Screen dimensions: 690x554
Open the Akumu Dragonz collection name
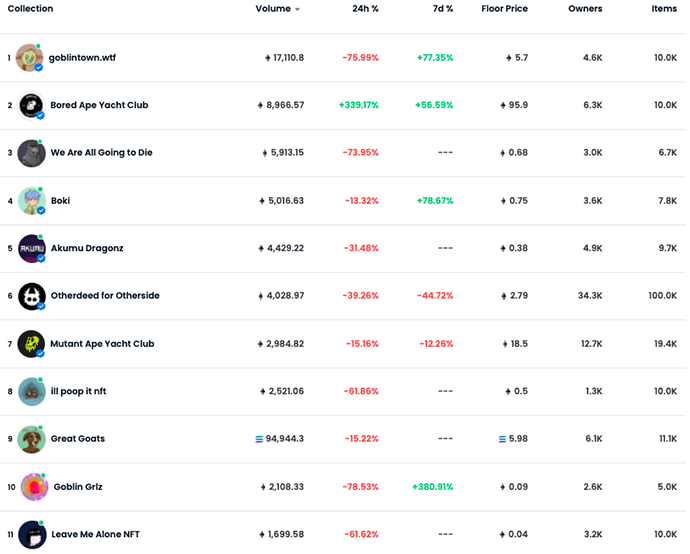pyautogui.click(x=87, y=248)
